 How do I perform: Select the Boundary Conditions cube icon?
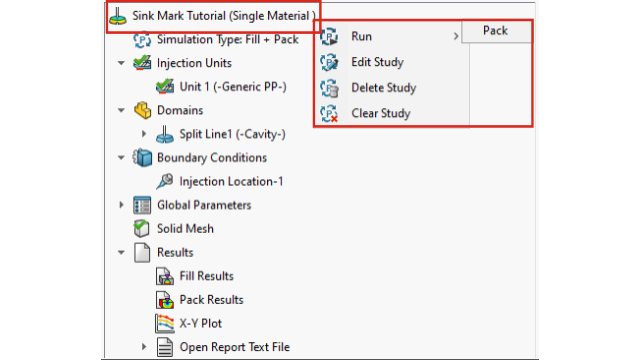(x=142, y=158)
